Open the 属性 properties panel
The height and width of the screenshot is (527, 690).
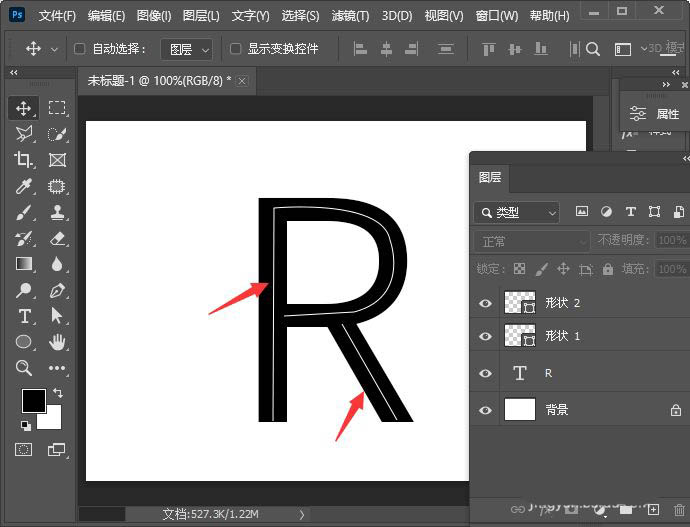pos(654,113)
